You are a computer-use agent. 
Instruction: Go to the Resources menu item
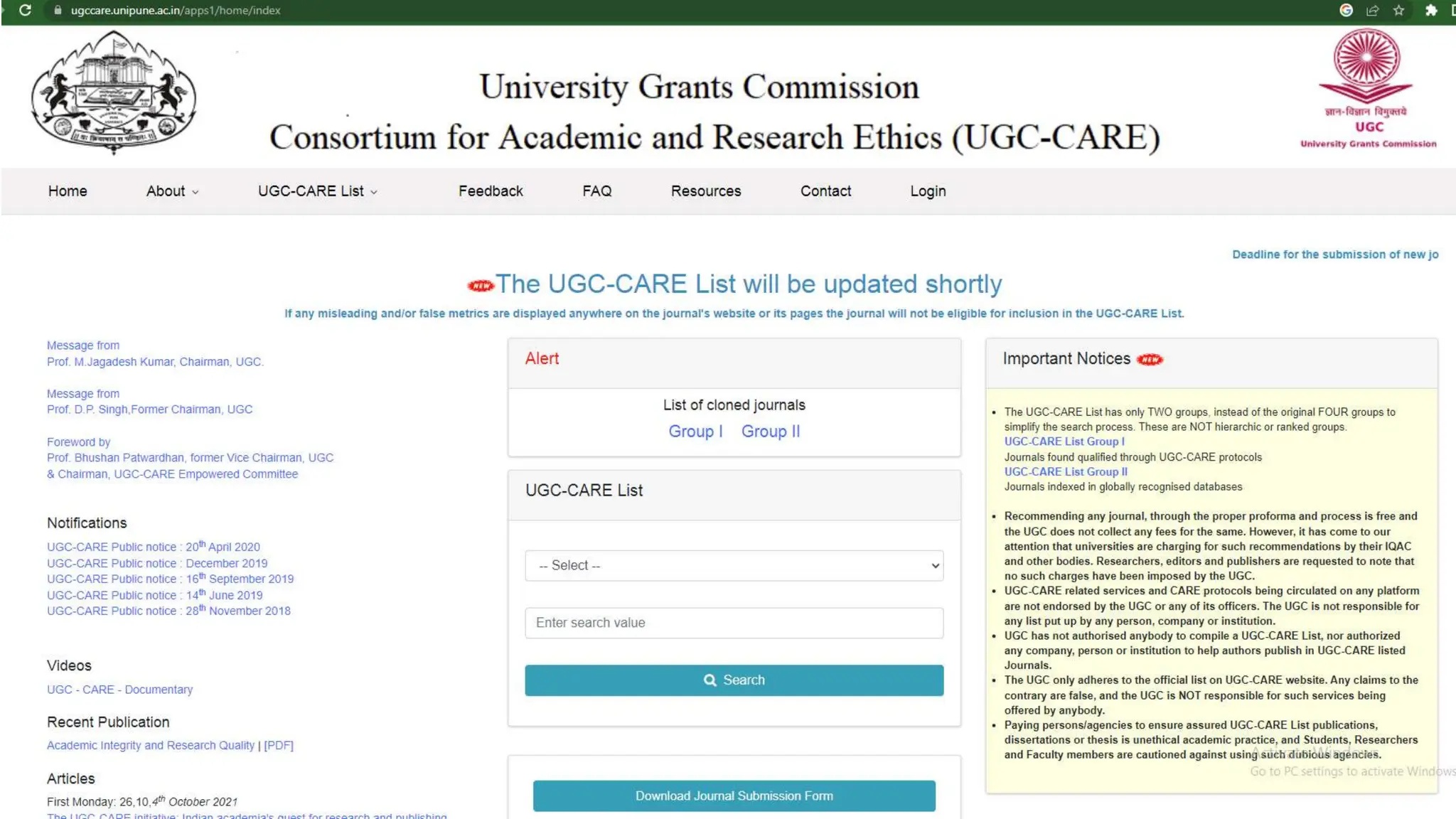click(x=705, y=191)
